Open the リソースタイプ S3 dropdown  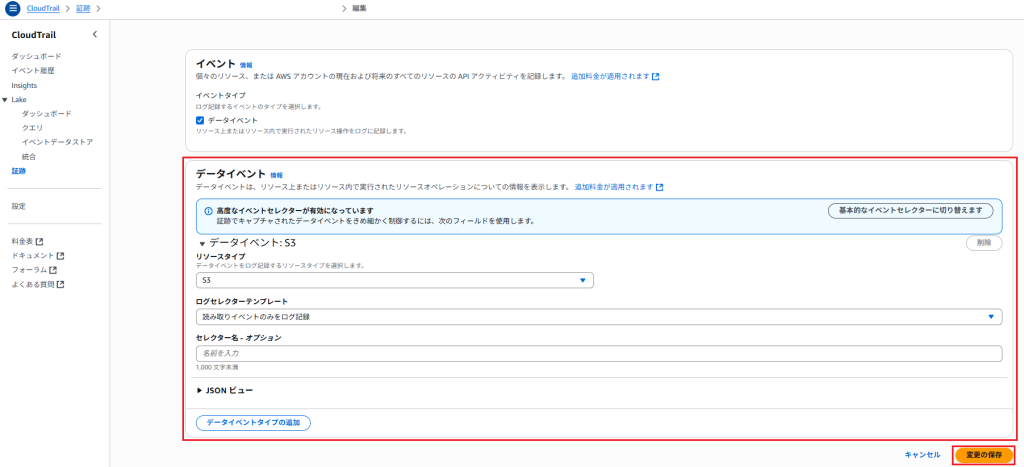click(x=394, y=280)
